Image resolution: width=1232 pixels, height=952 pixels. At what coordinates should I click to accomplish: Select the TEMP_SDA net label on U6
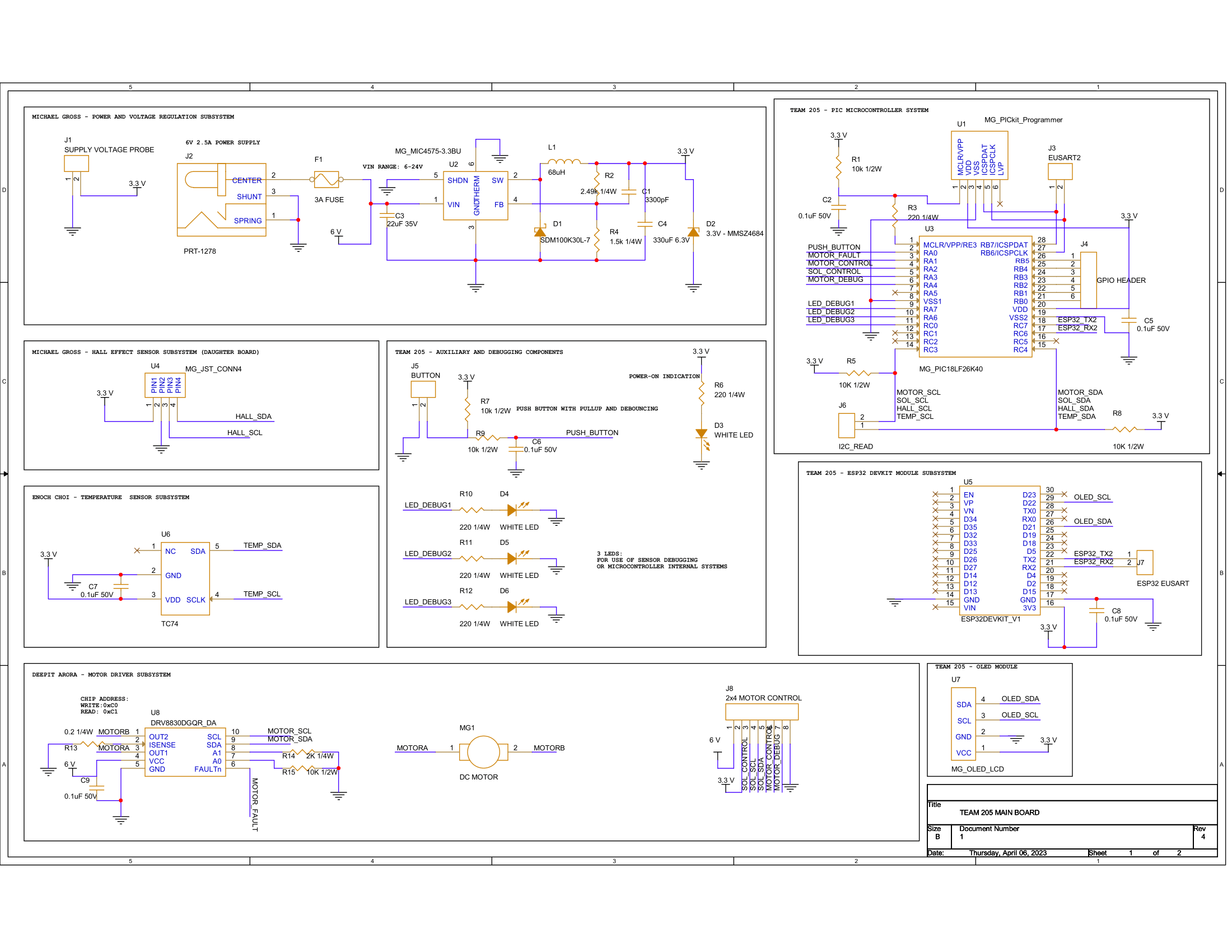(262, 546)
